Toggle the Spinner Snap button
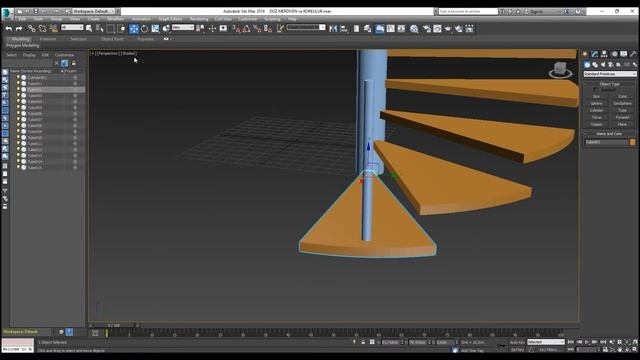The image size is (640, 360). (x=268, y=29)
